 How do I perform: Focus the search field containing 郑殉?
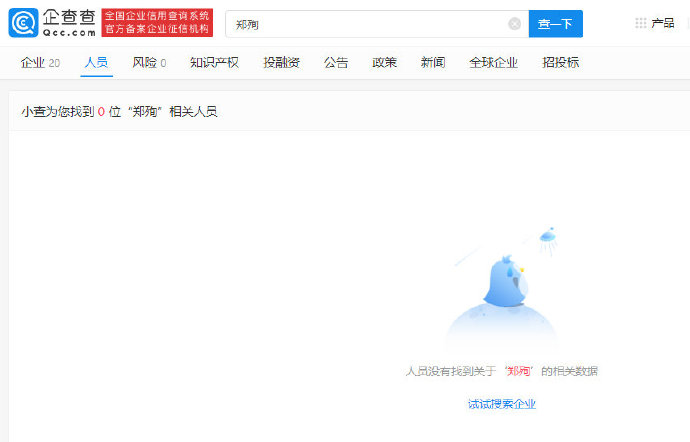pos(377,24)
